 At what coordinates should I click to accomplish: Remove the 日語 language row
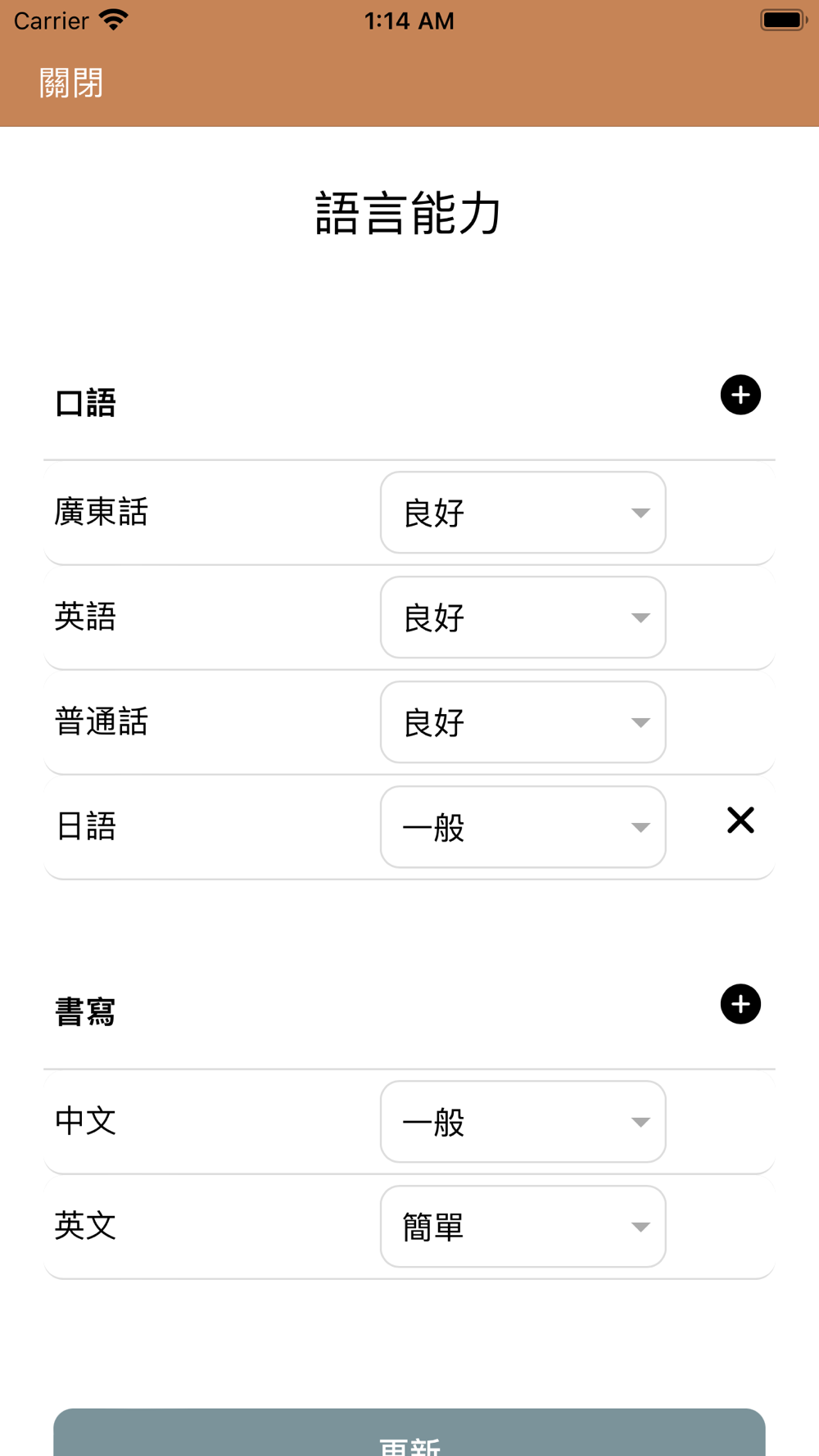(740, 820)
